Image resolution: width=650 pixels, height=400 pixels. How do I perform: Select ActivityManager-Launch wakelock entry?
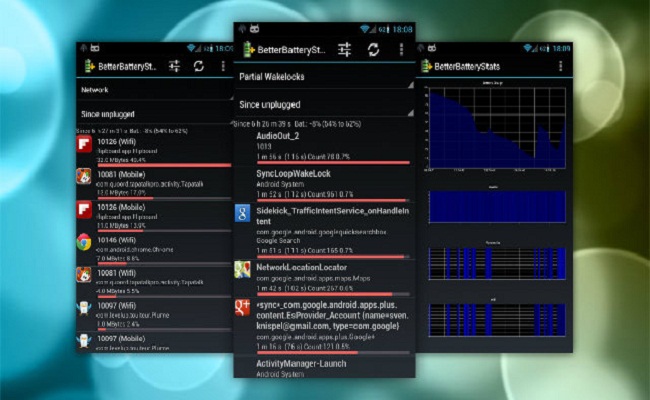(x=325, y=368)
